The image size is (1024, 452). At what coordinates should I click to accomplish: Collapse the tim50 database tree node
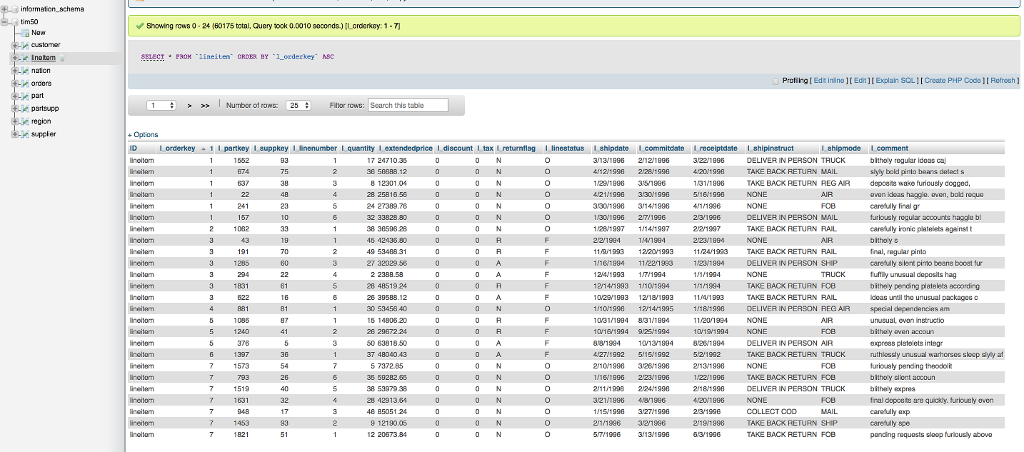pos(4,20)
